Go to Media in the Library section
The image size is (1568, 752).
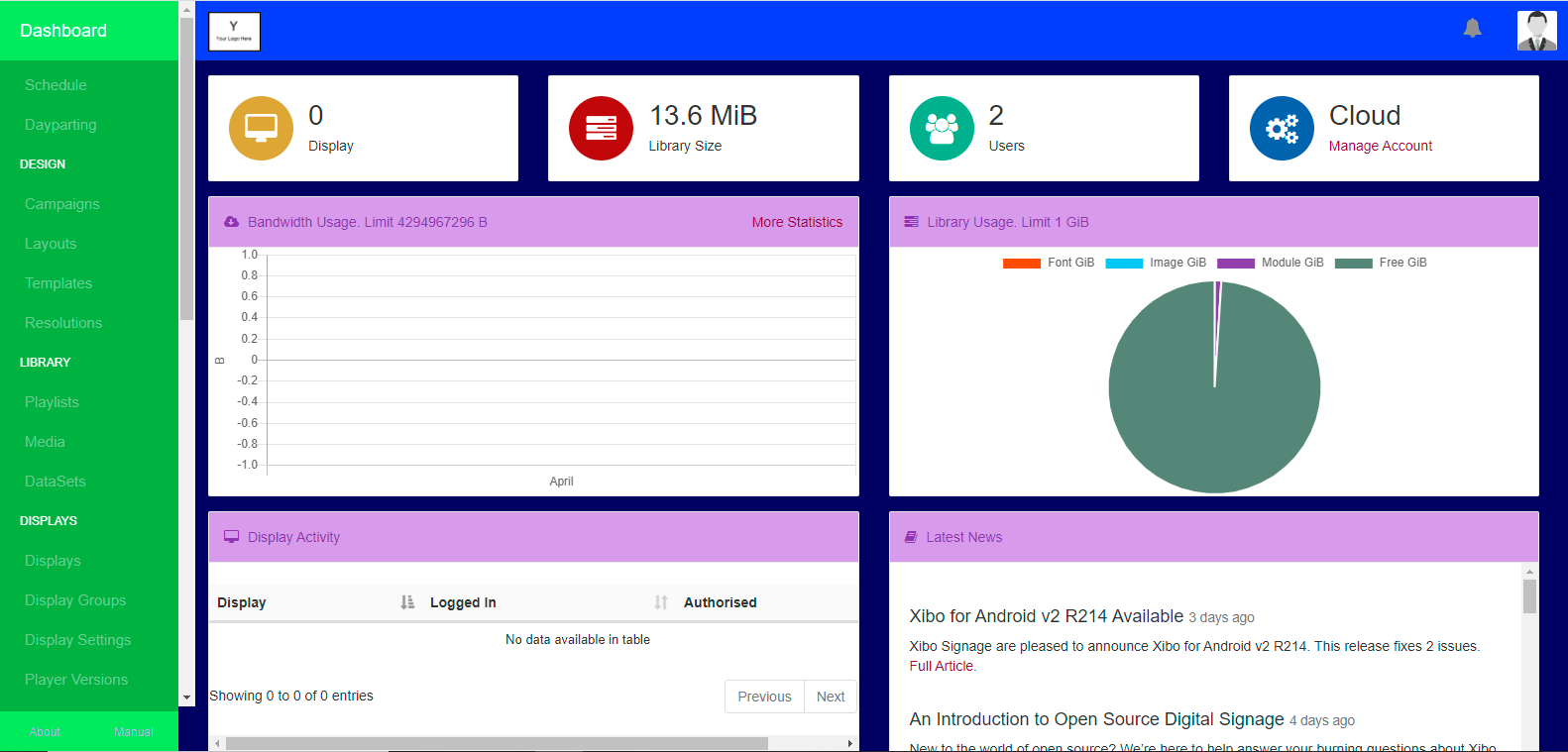(45, 442)
